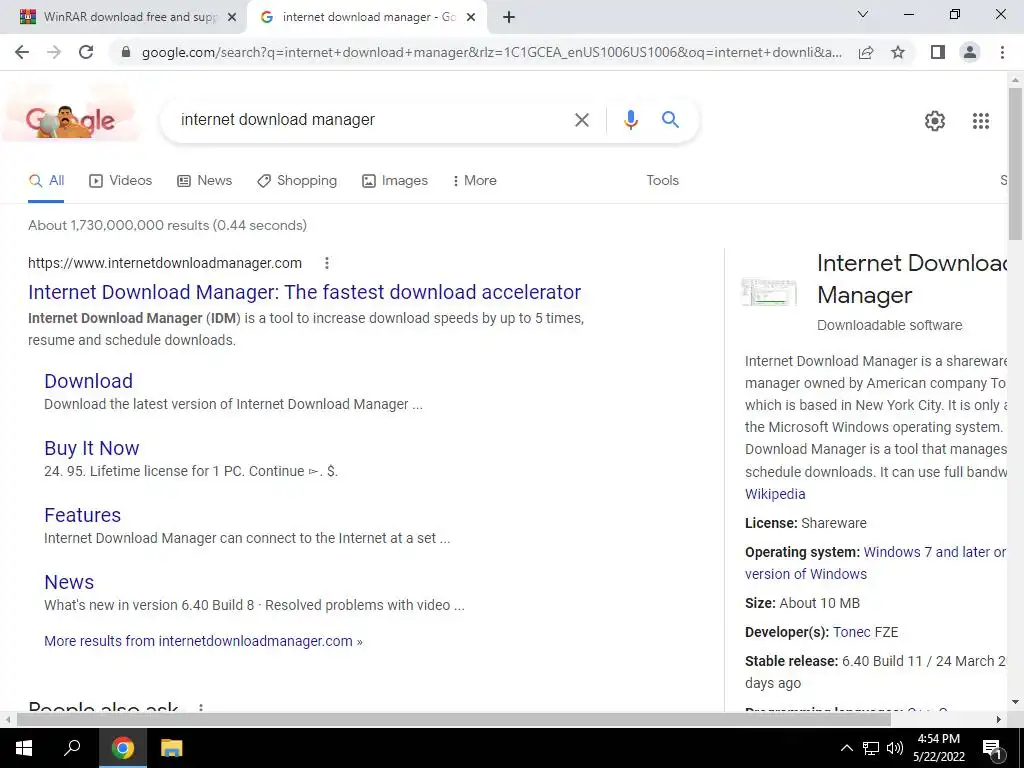Start voice search with microphone
The image size is (1024, 768).
(x=630, y=120)
